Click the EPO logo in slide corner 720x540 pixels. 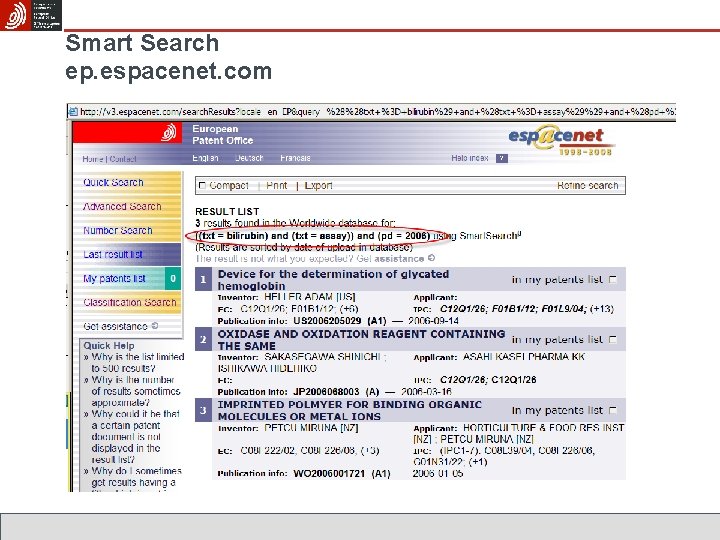[x=31, y=15]
